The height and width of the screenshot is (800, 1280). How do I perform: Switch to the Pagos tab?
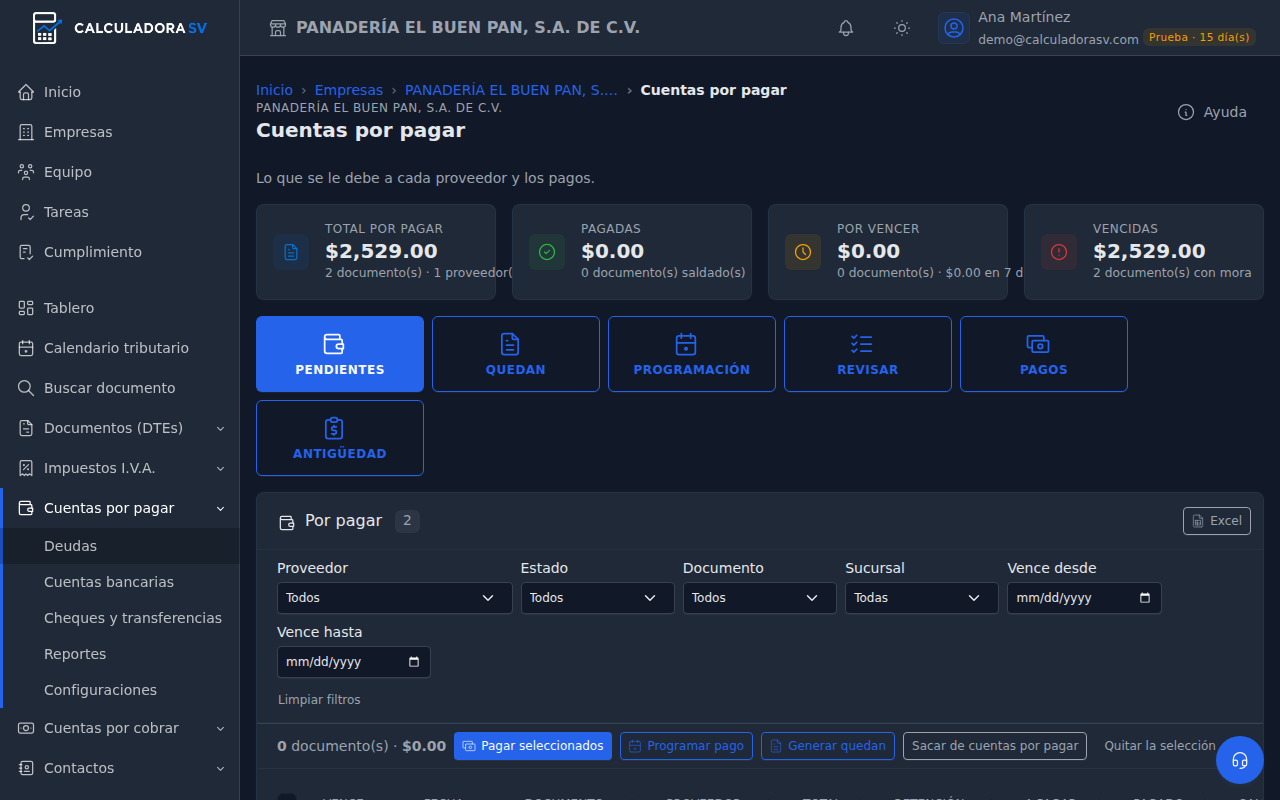[1044, 354]
